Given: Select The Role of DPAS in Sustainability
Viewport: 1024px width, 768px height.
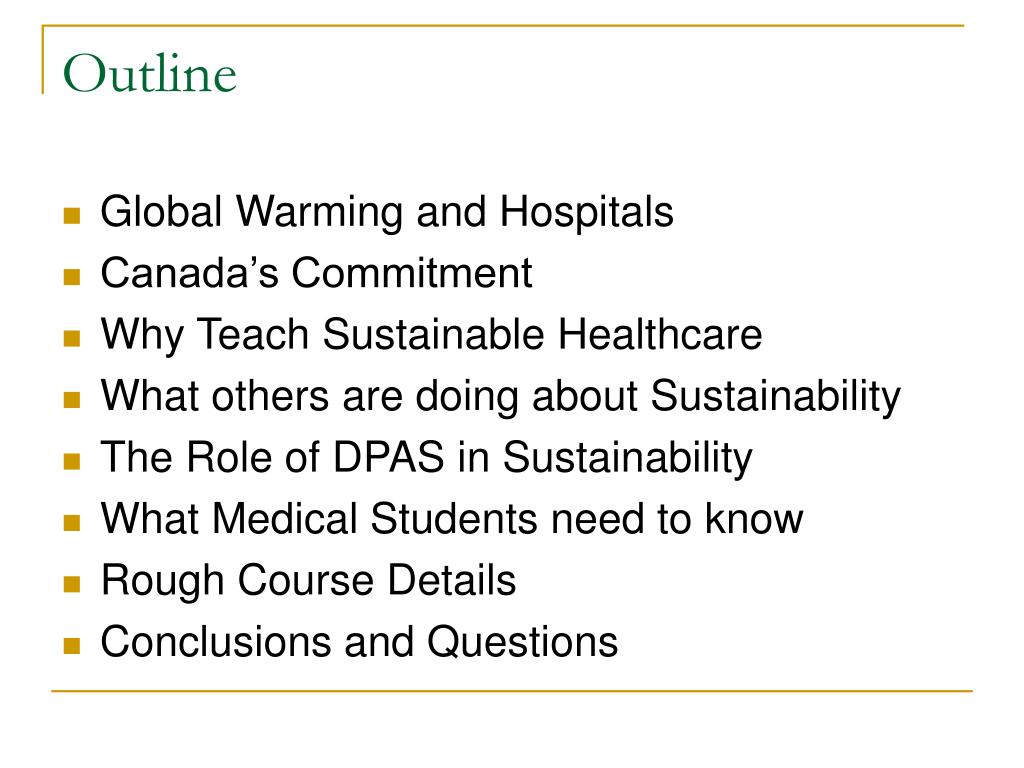Looking at the screenshot, I should [x=426, y=457].
